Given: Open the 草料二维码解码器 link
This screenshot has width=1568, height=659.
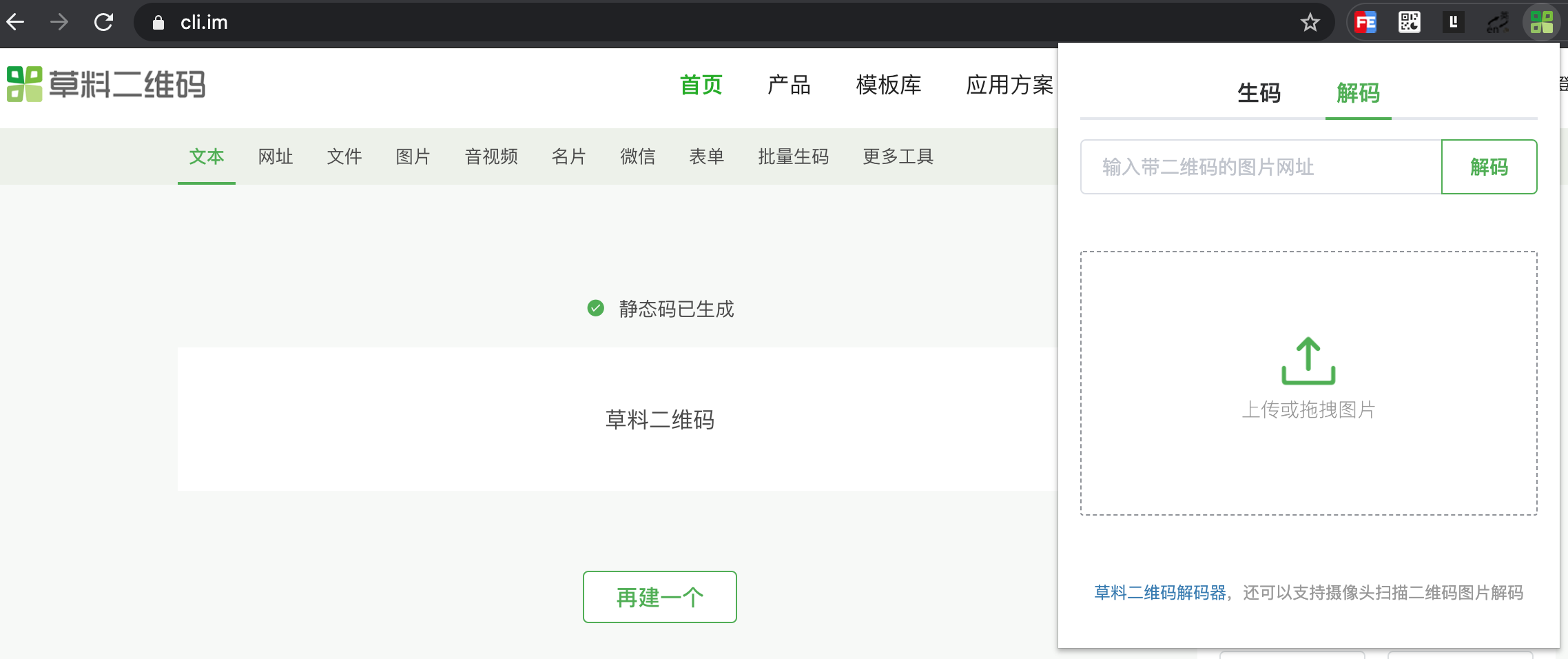Looking at the screenshot, I should coord(1160,593).
